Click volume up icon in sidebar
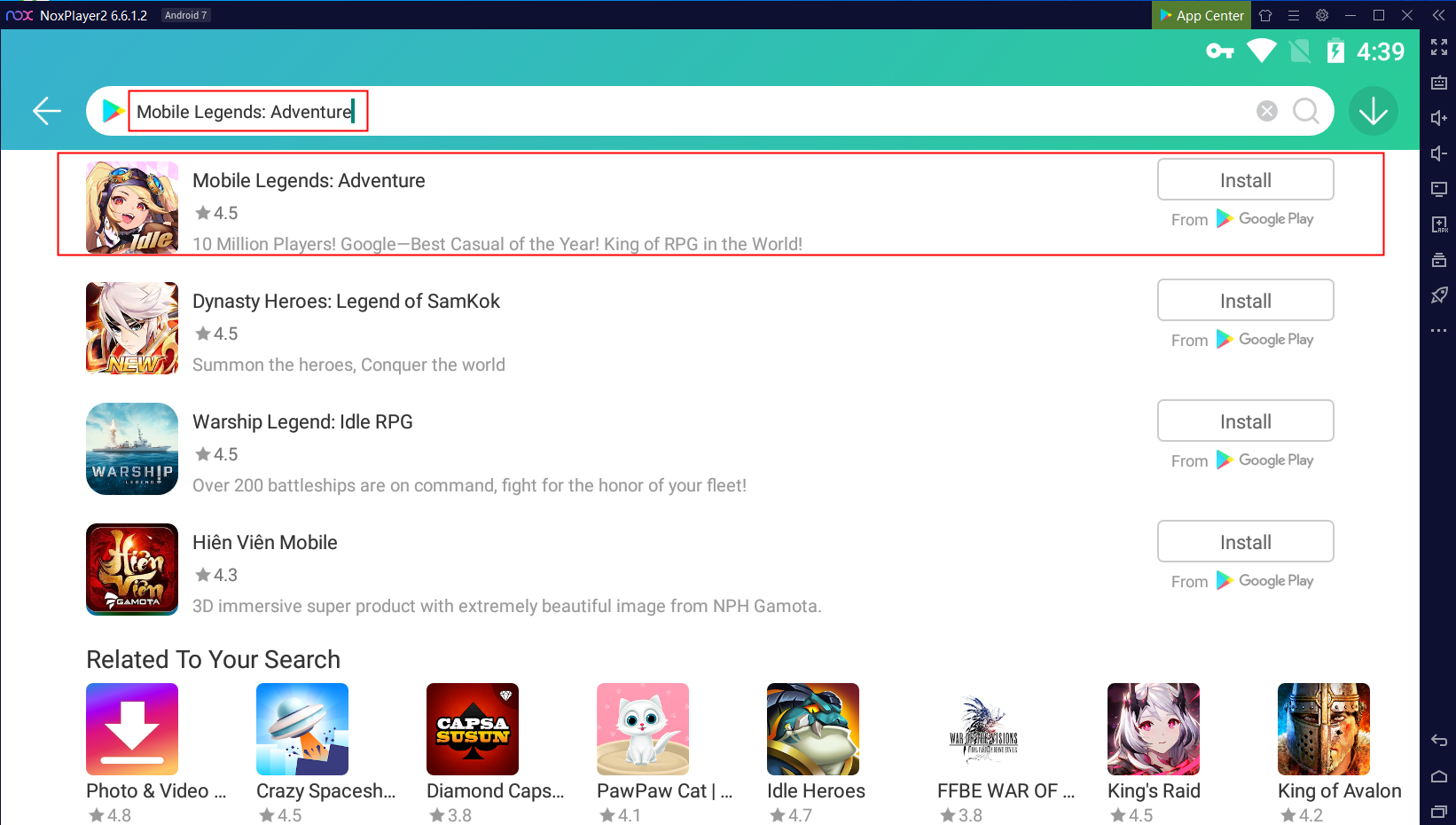This screenshot has width=1456, height=825. coord(1438,118)
